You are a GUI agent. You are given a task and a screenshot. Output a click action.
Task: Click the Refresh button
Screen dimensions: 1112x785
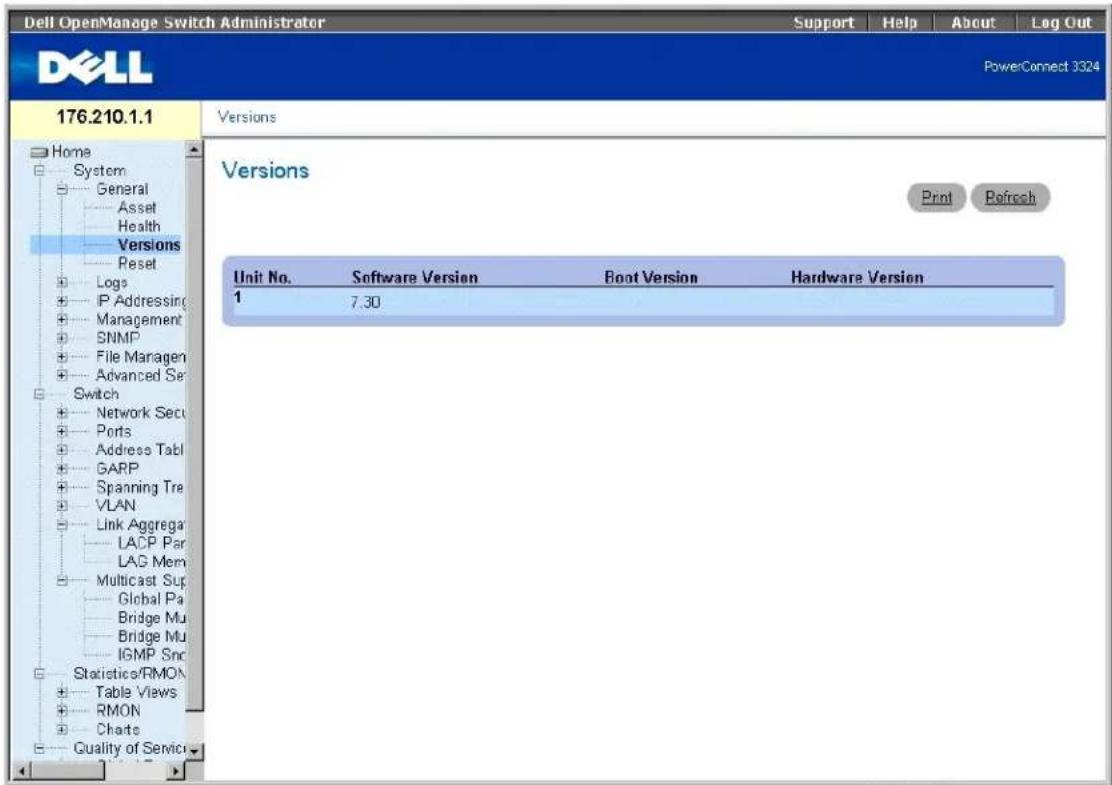click(x=1010, y=197)
